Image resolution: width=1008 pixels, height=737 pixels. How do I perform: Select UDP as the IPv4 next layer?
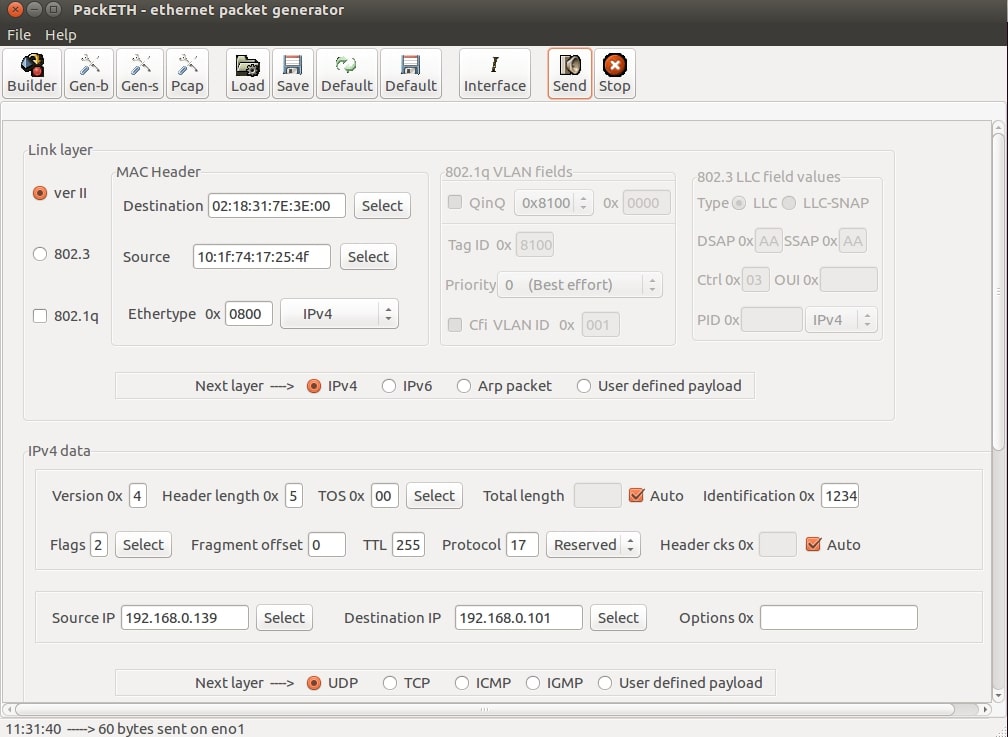(x=314, y=683)
